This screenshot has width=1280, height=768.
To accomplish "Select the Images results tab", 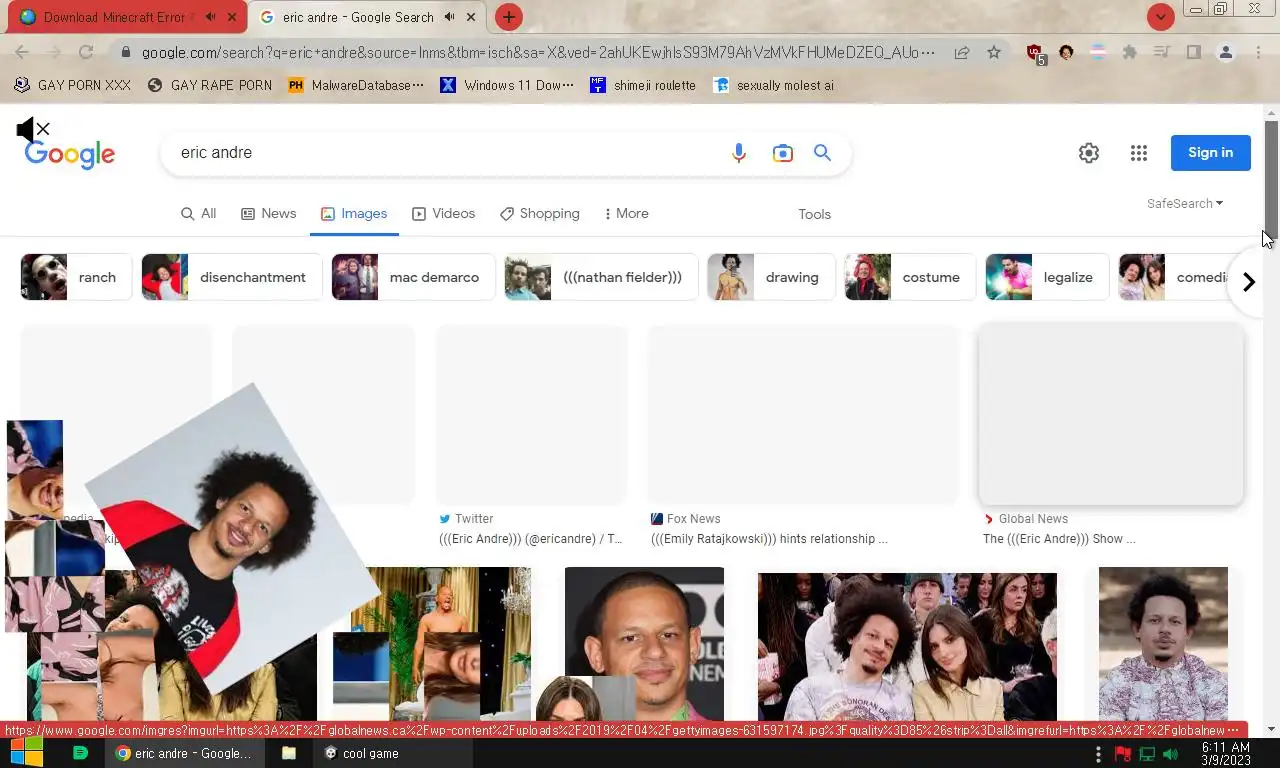I will [354, 213].
